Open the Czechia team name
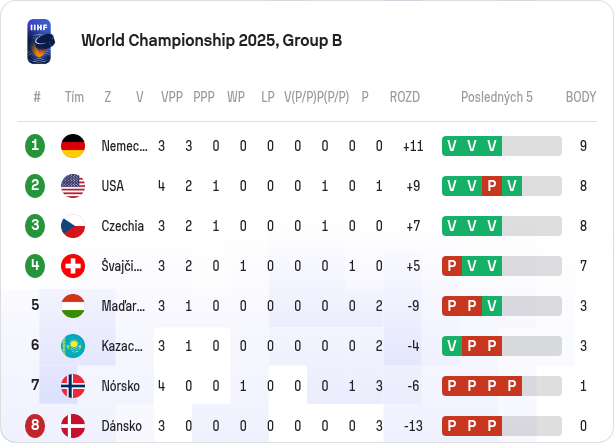 (123, 226)
